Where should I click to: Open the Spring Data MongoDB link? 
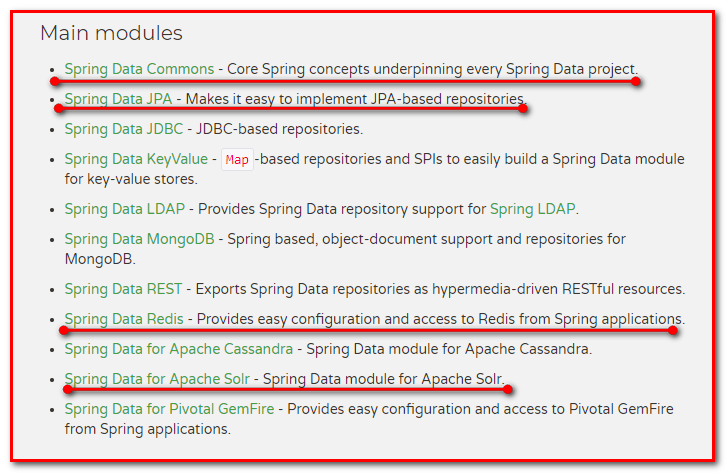140,239
